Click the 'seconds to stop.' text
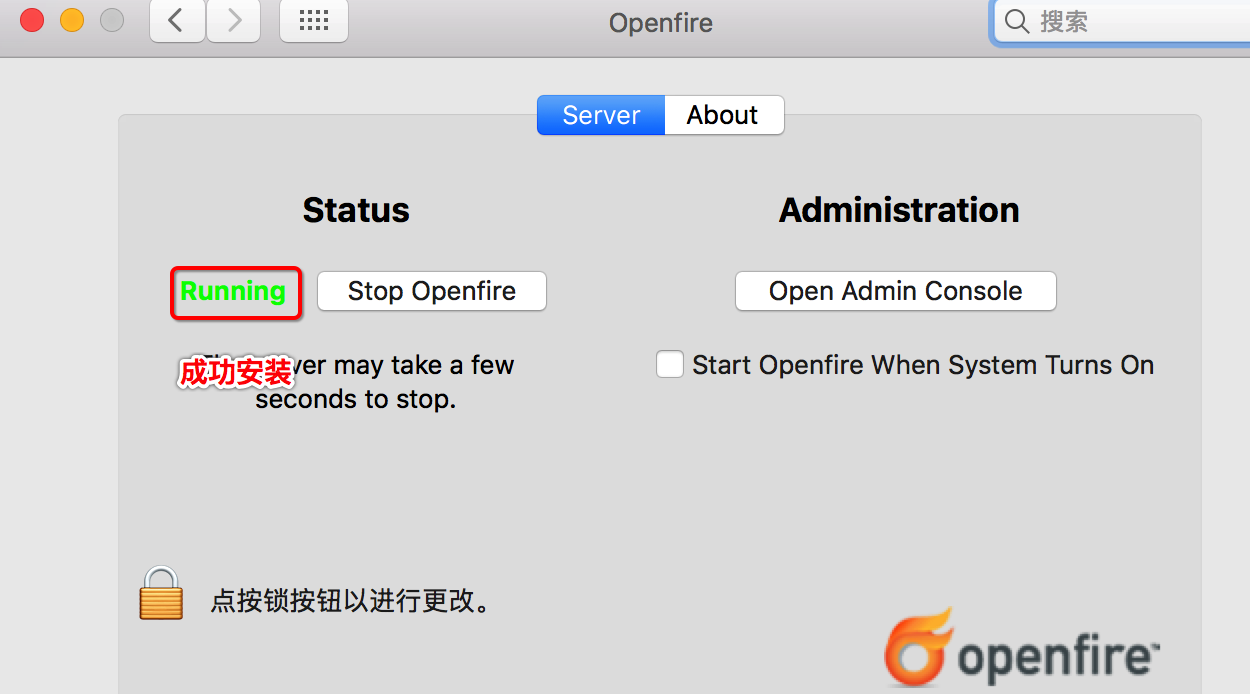The height and width of the screenshot is (694, 1250). (356, 399)
